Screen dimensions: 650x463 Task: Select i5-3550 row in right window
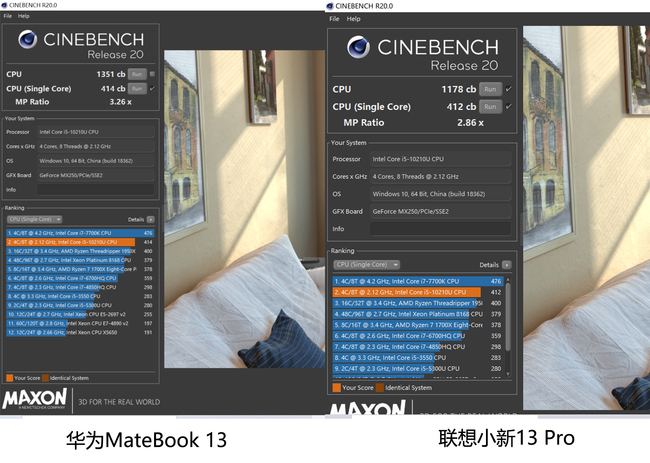pos(418,358)
